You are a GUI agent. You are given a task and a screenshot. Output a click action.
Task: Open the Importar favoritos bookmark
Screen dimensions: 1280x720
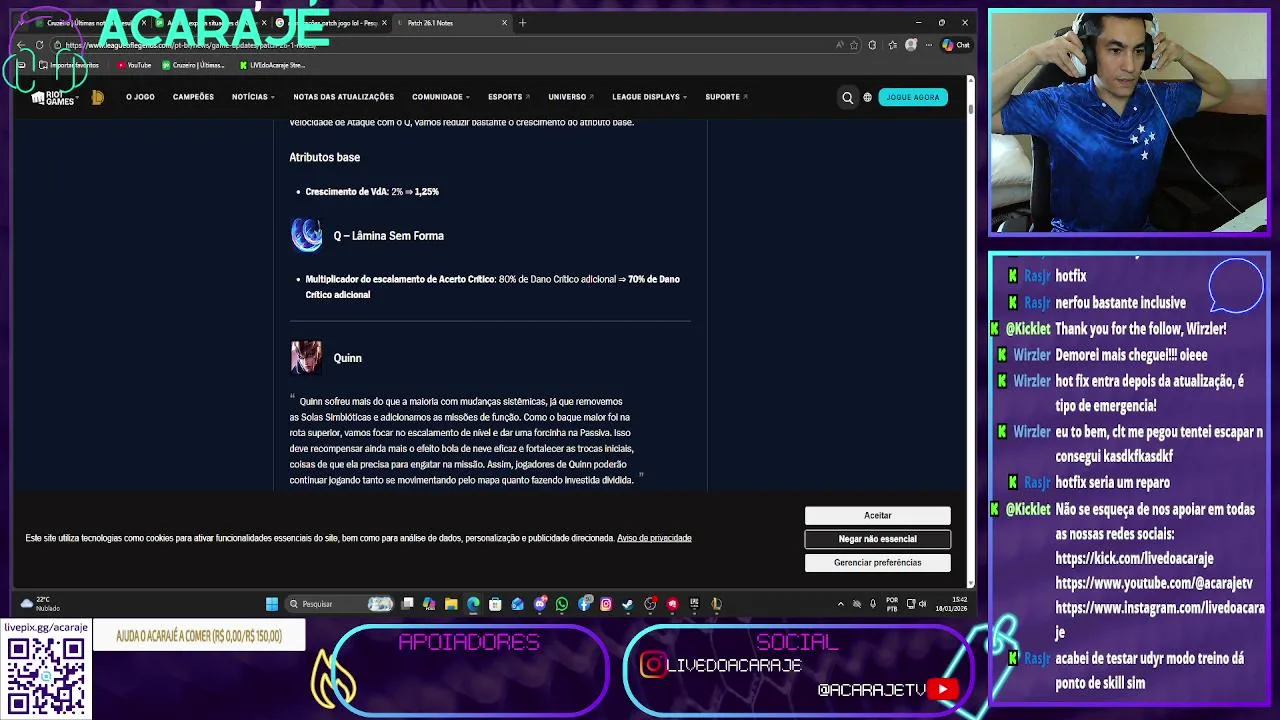(69, 65)
